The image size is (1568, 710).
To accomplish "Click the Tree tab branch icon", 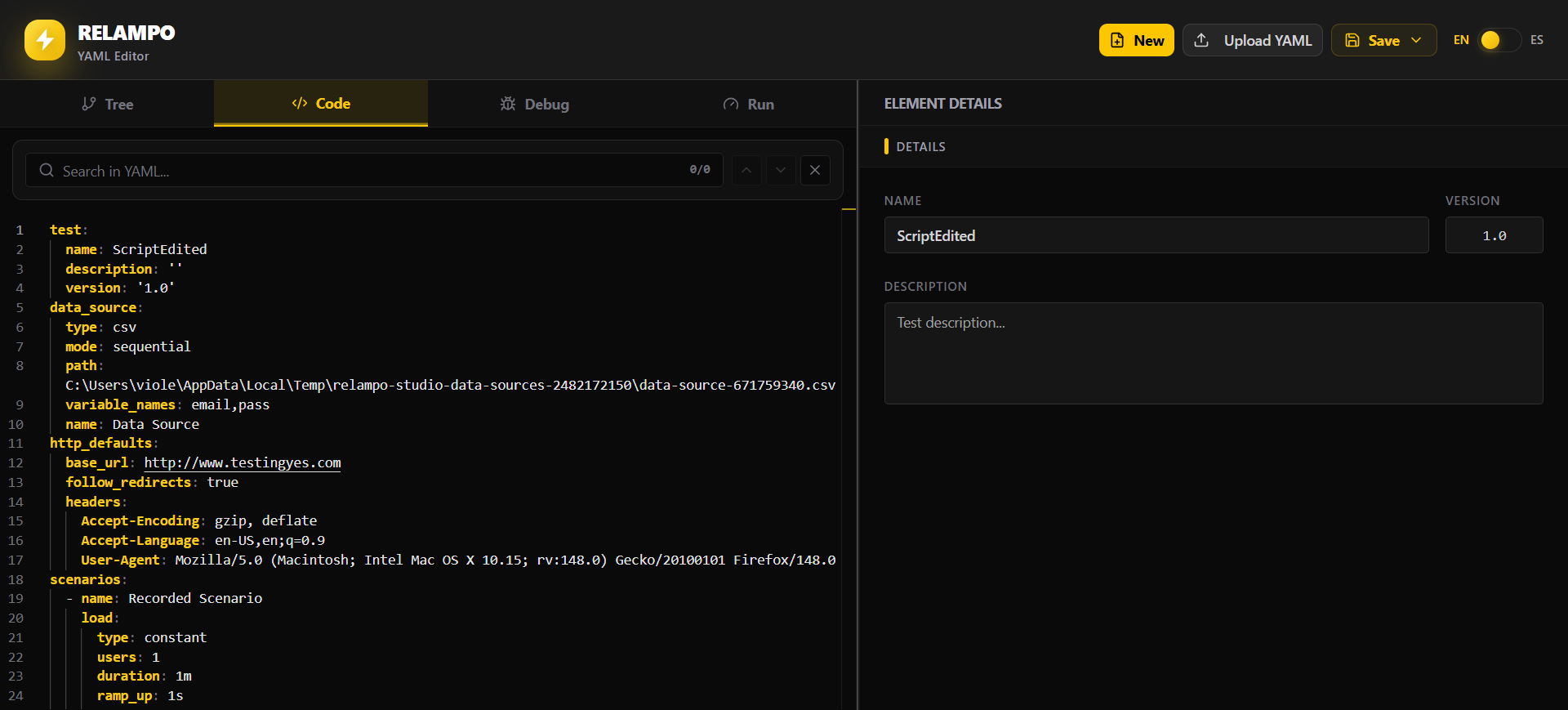I will (89, 104).
